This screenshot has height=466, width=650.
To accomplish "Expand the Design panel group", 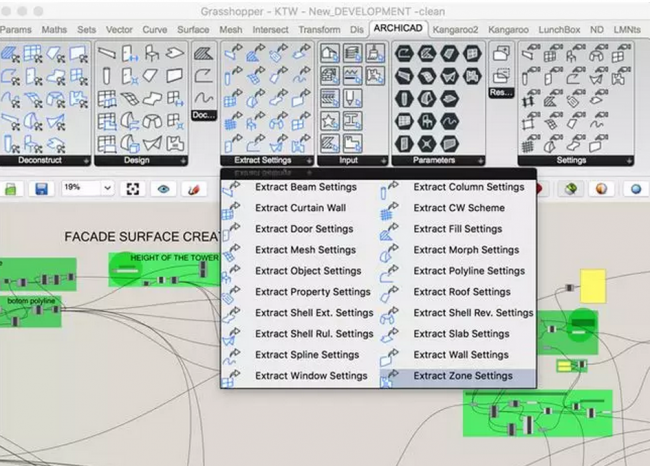I will coord(183,160).
